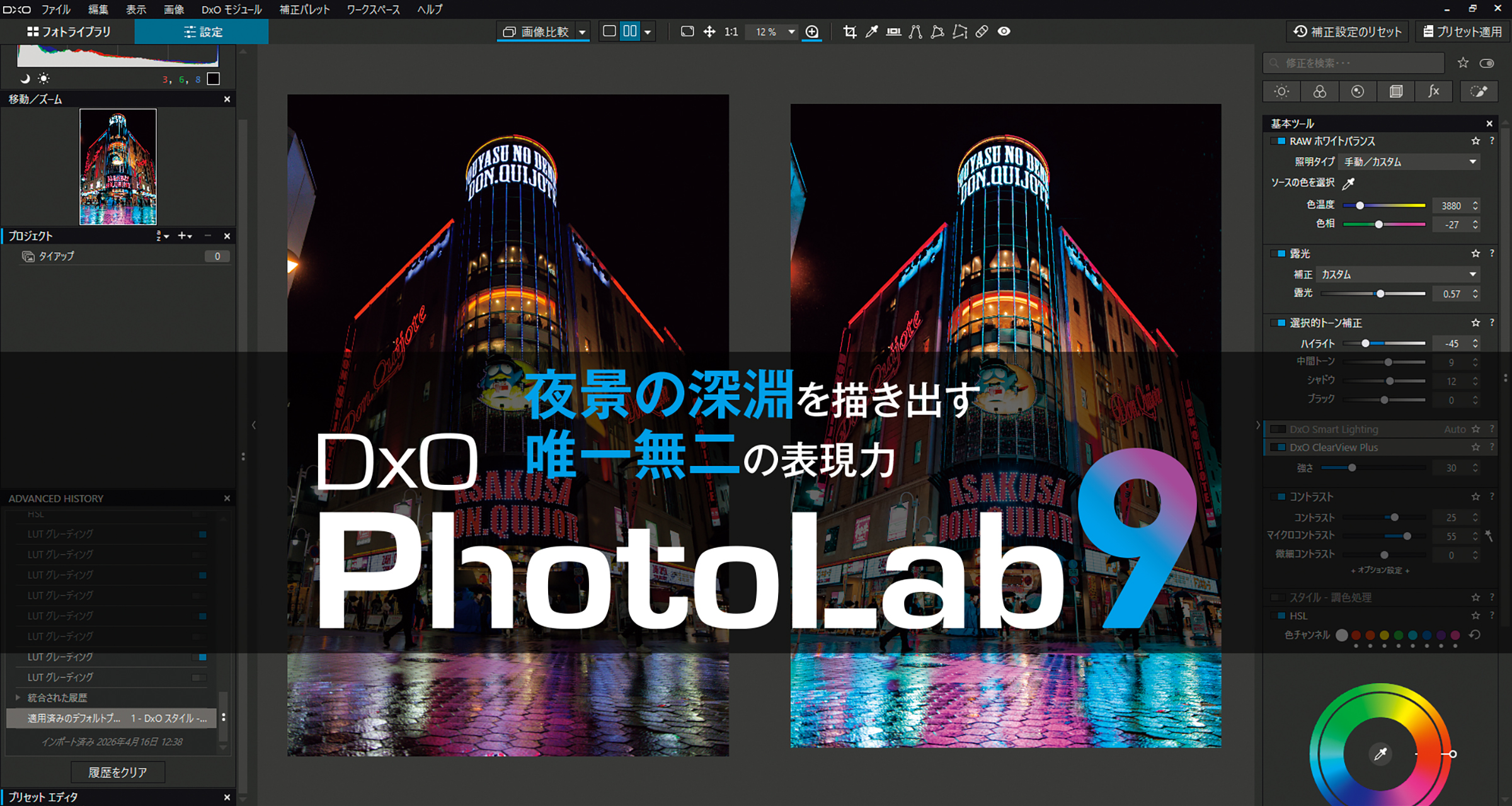Image resolution: width=1512 pixels, height=806 pixels.
Task: Enable DxO Smart Lighting
Action: point(1278,429)
